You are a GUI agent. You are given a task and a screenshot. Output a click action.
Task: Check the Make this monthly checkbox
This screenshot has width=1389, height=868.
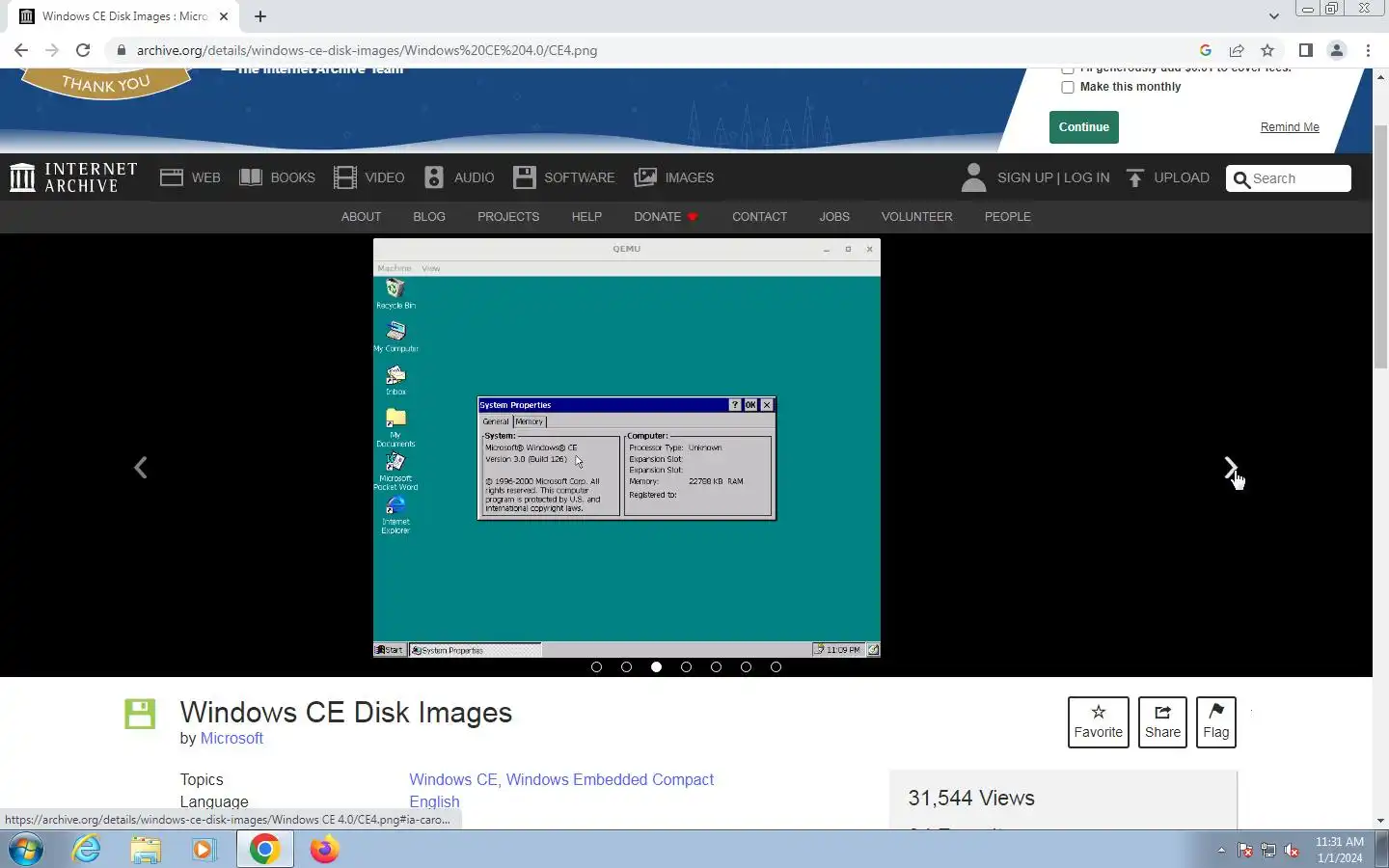click(1068, 87)
